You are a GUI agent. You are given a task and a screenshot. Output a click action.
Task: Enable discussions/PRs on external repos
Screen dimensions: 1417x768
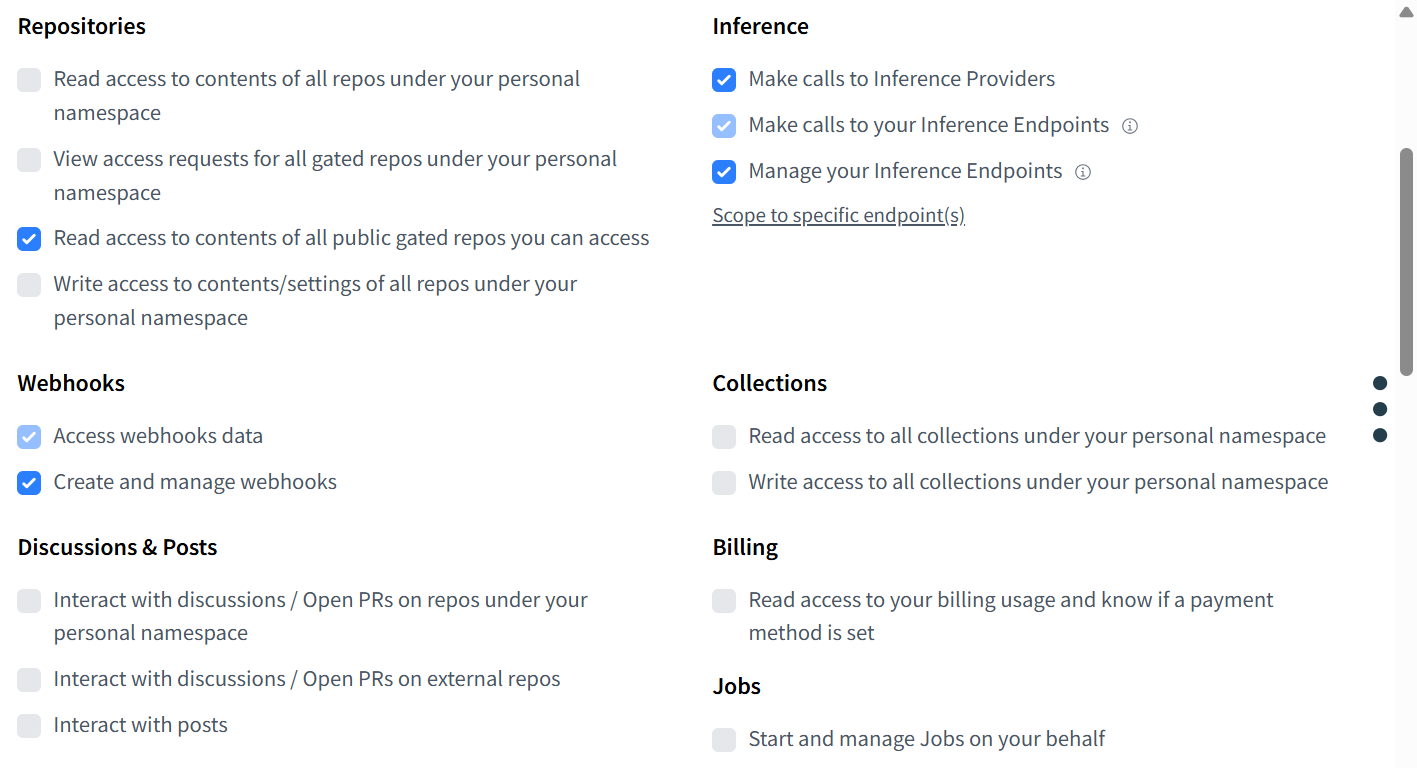29,680
